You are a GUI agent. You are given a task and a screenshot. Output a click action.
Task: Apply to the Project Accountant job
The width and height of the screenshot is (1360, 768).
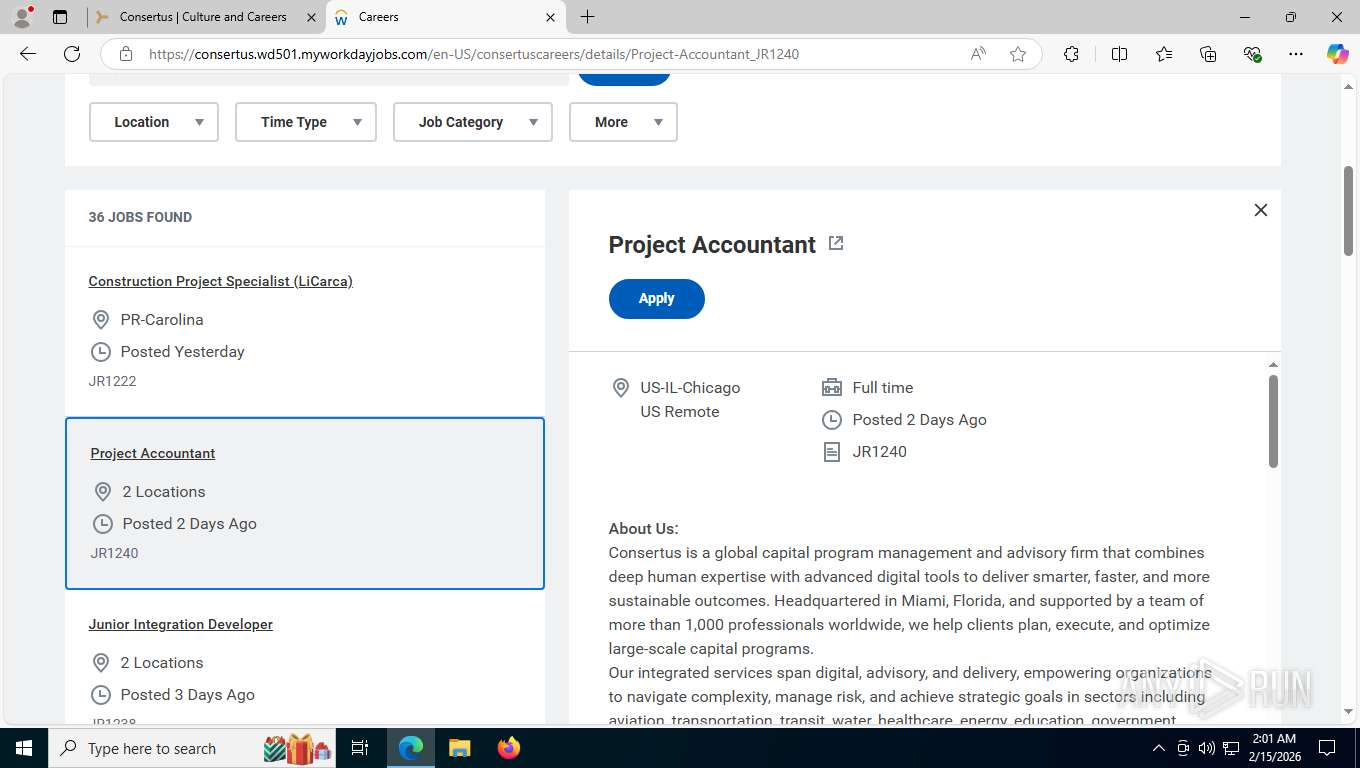click(x=656, y=298)
